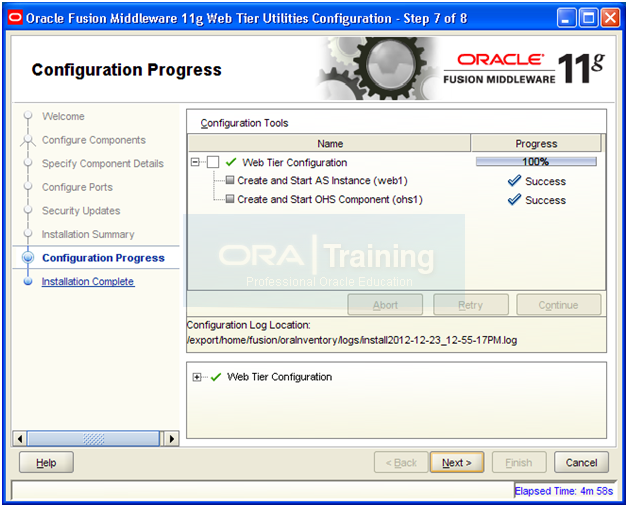Click the green checkmark in the lower log tree
Viewport: 628px width, 507px height.
[x=216, y=377]
